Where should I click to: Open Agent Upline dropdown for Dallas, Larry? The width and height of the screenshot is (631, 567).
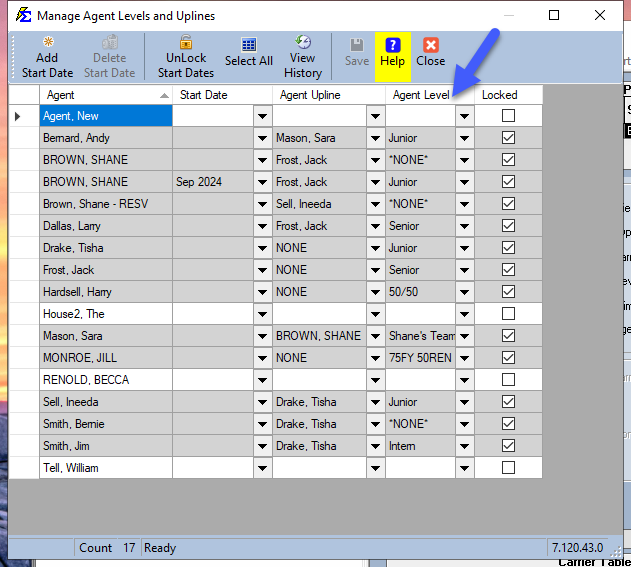coord(375,226)
